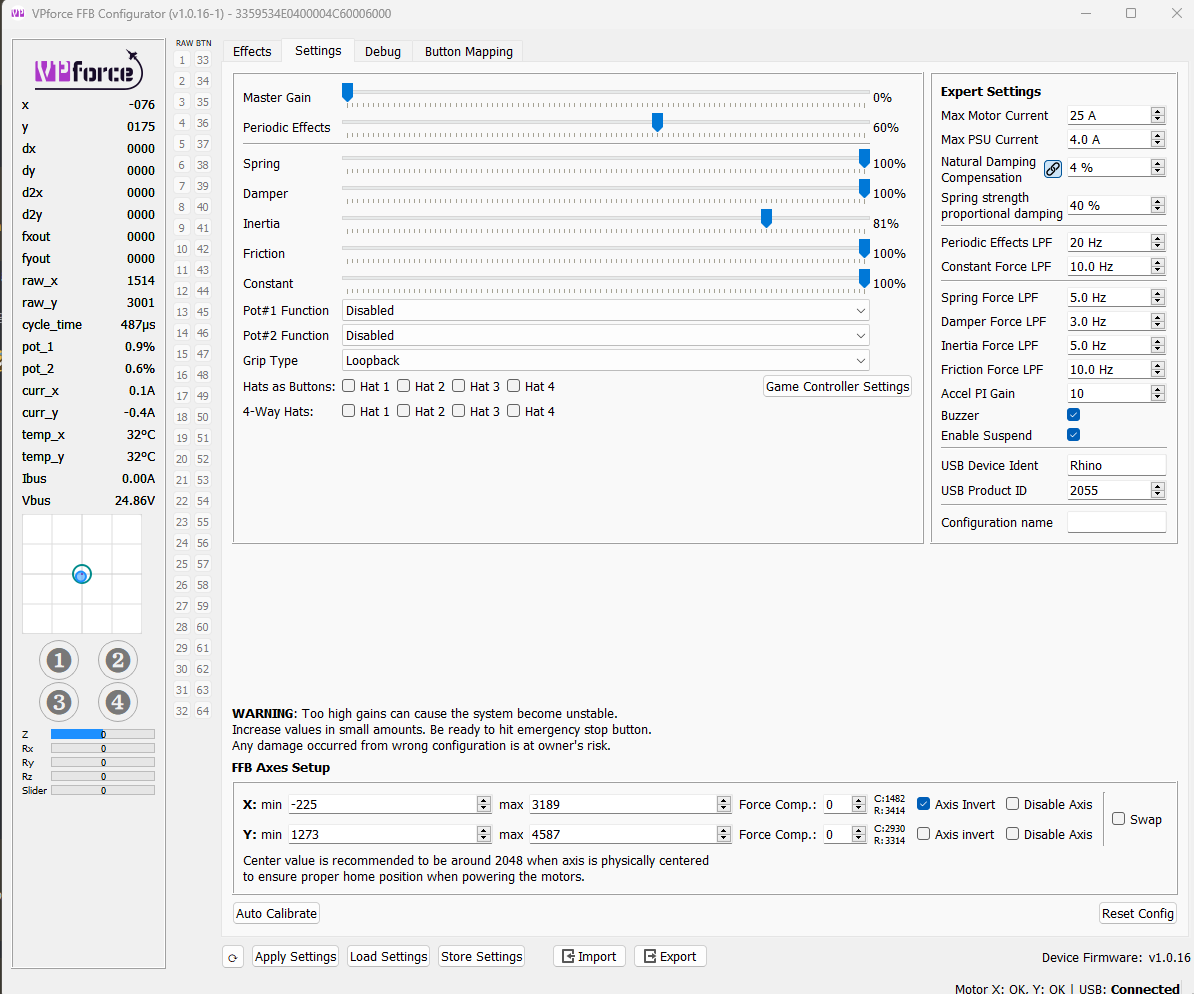Image resolution: width=1194 pixels, height=994 pixels.
Task: Go to Button Mapping tab
Action: tap(468, 52)
